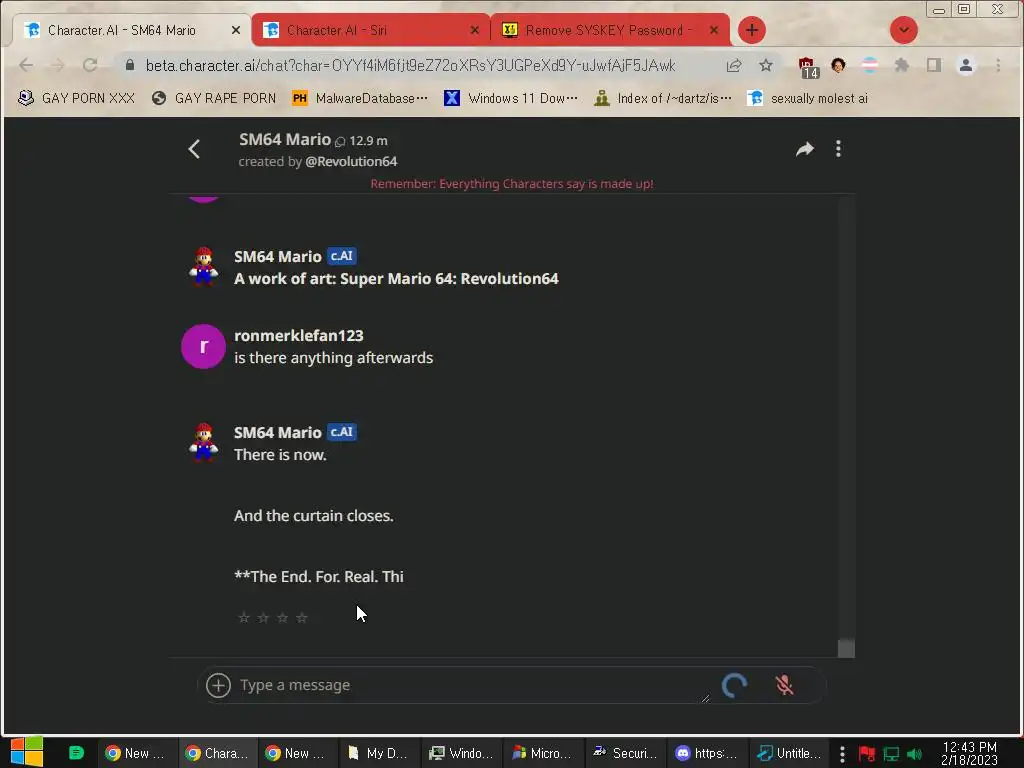Image resolution: width=1024 pixels, height=768 pixels.
Task: Click the red flag tray icon
Action: (867, 754)
